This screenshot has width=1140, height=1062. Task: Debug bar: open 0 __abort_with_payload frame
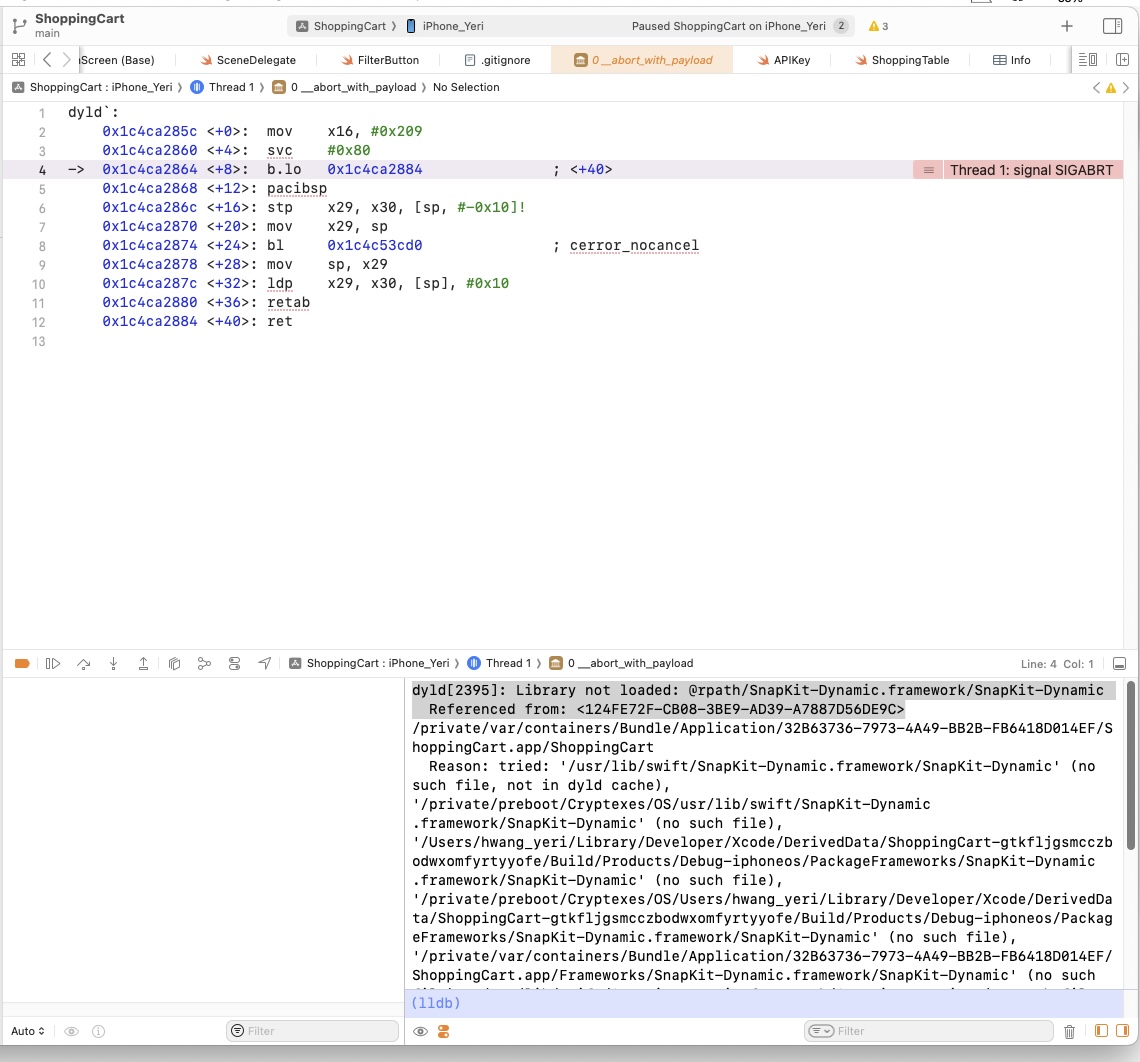pyautogui.click(x=621, y=663)
